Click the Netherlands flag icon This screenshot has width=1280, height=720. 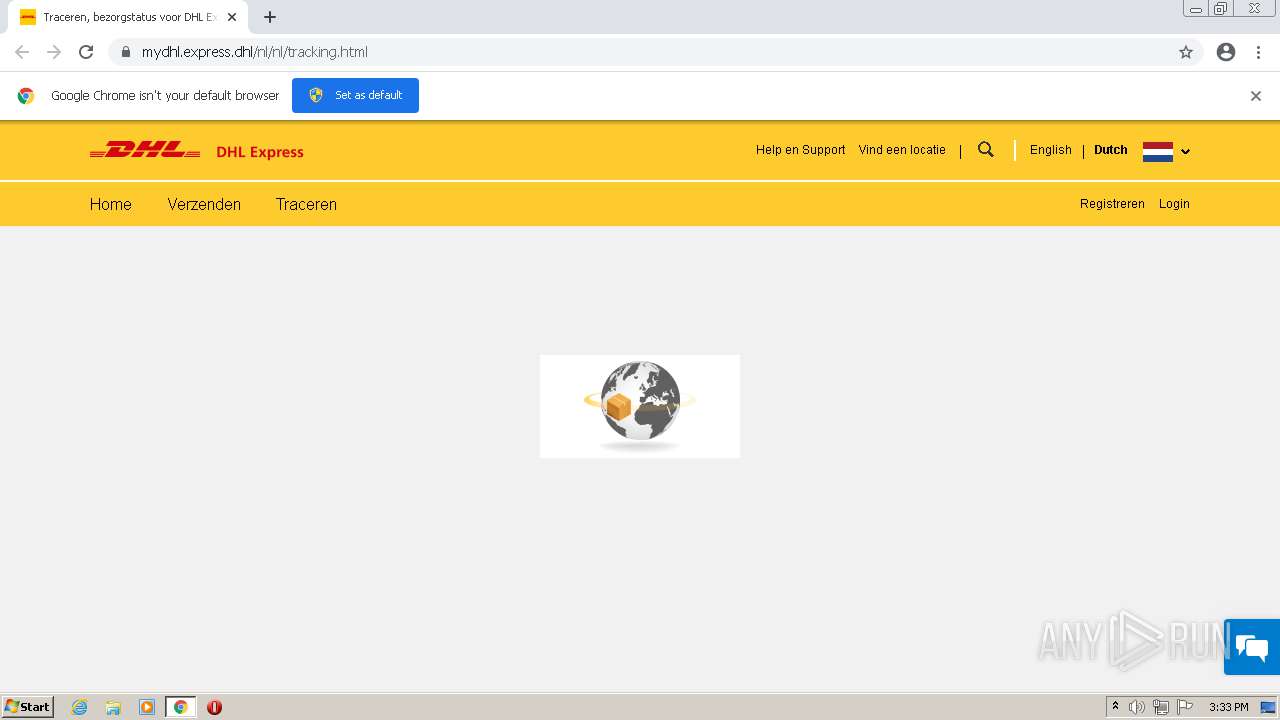tap(1158, 151)
